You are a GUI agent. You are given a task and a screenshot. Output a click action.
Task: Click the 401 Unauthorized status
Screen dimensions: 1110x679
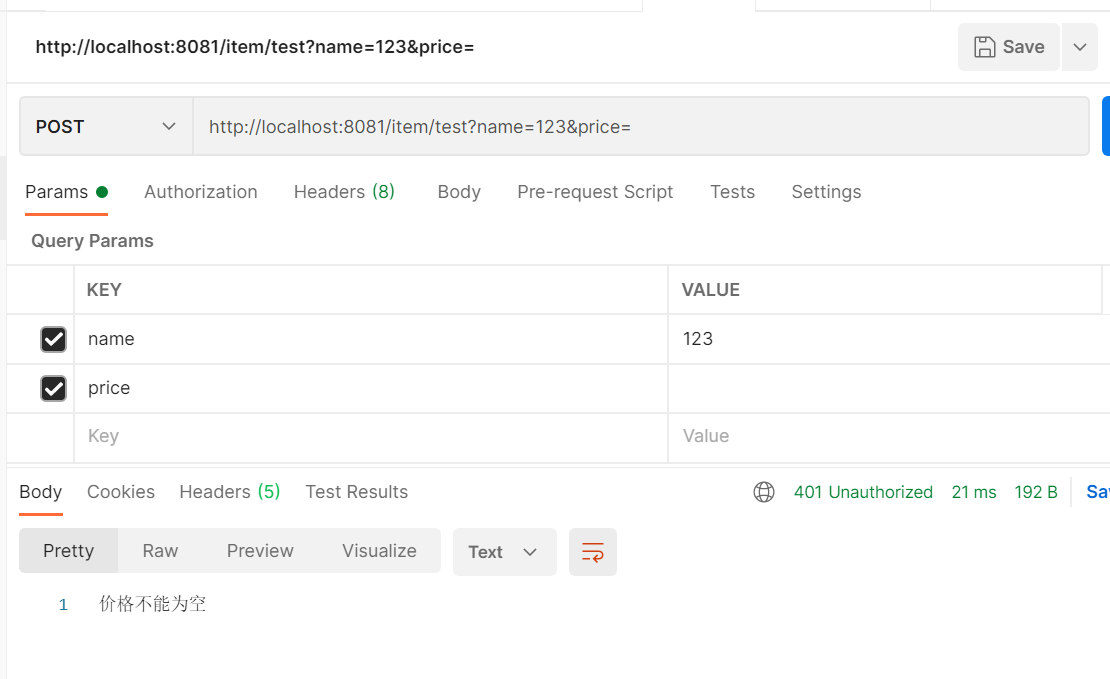tap(863, 492)
